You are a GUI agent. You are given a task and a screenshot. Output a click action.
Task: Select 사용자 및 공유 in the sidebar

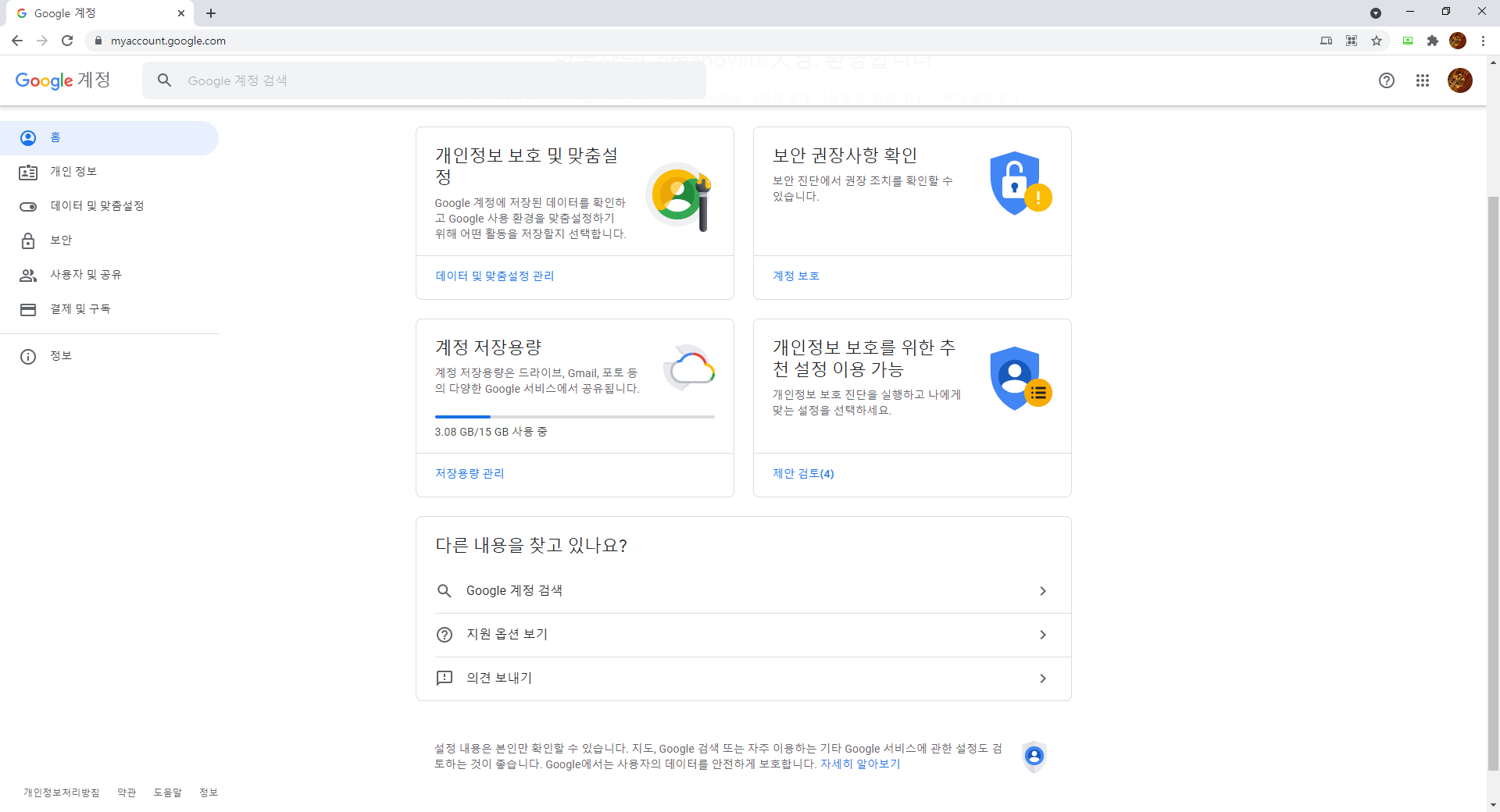pyautogui.click(x=109, y=275)
